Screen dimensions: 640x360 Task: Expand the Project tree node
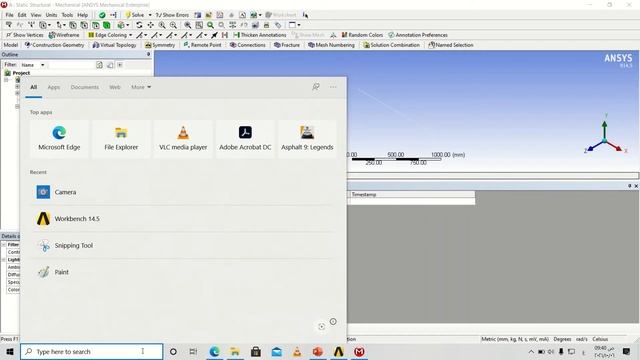pos(6,80)
